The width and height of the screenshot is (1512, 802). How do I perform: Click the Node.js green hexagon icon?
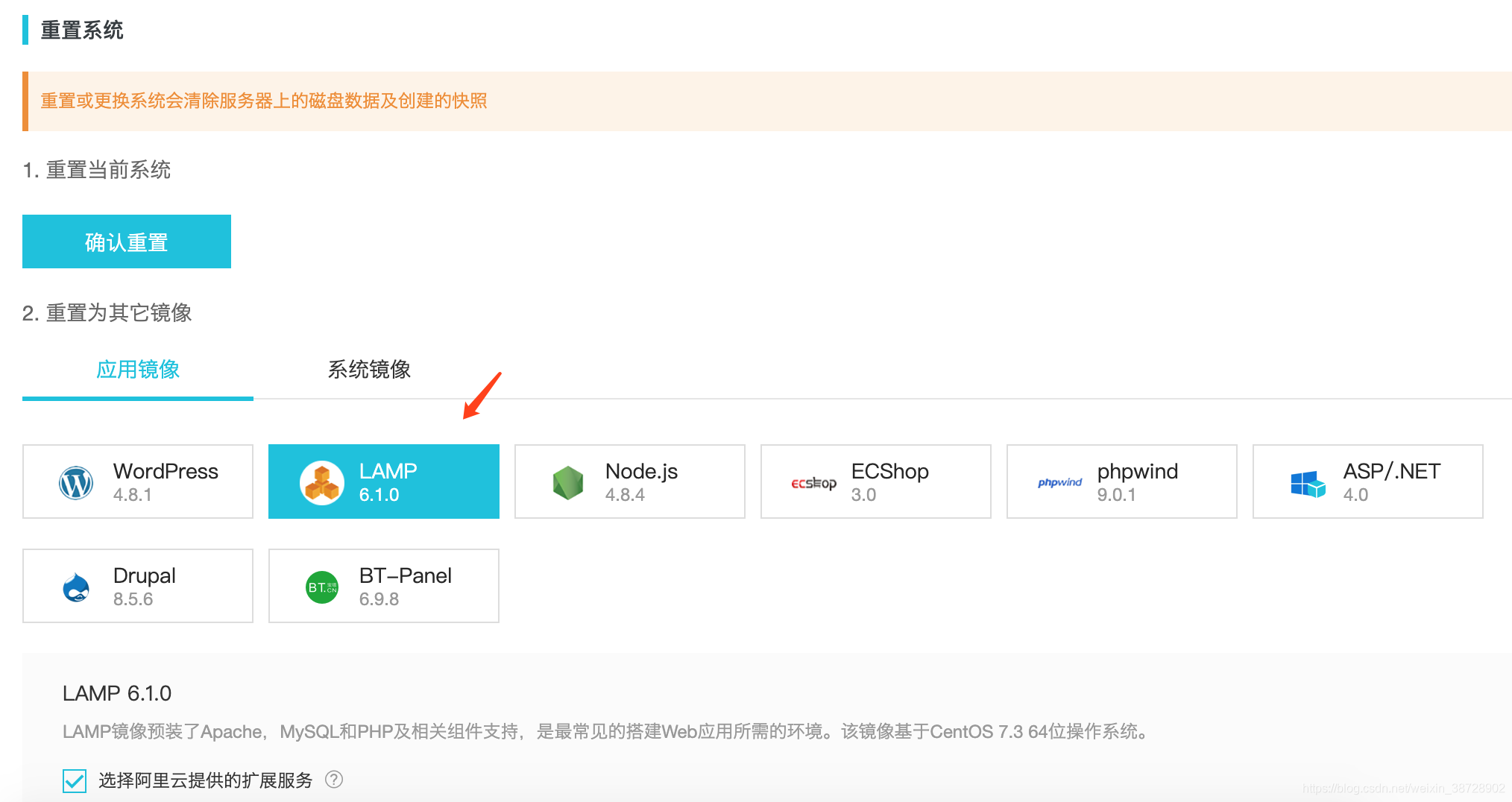click(568, 483)
